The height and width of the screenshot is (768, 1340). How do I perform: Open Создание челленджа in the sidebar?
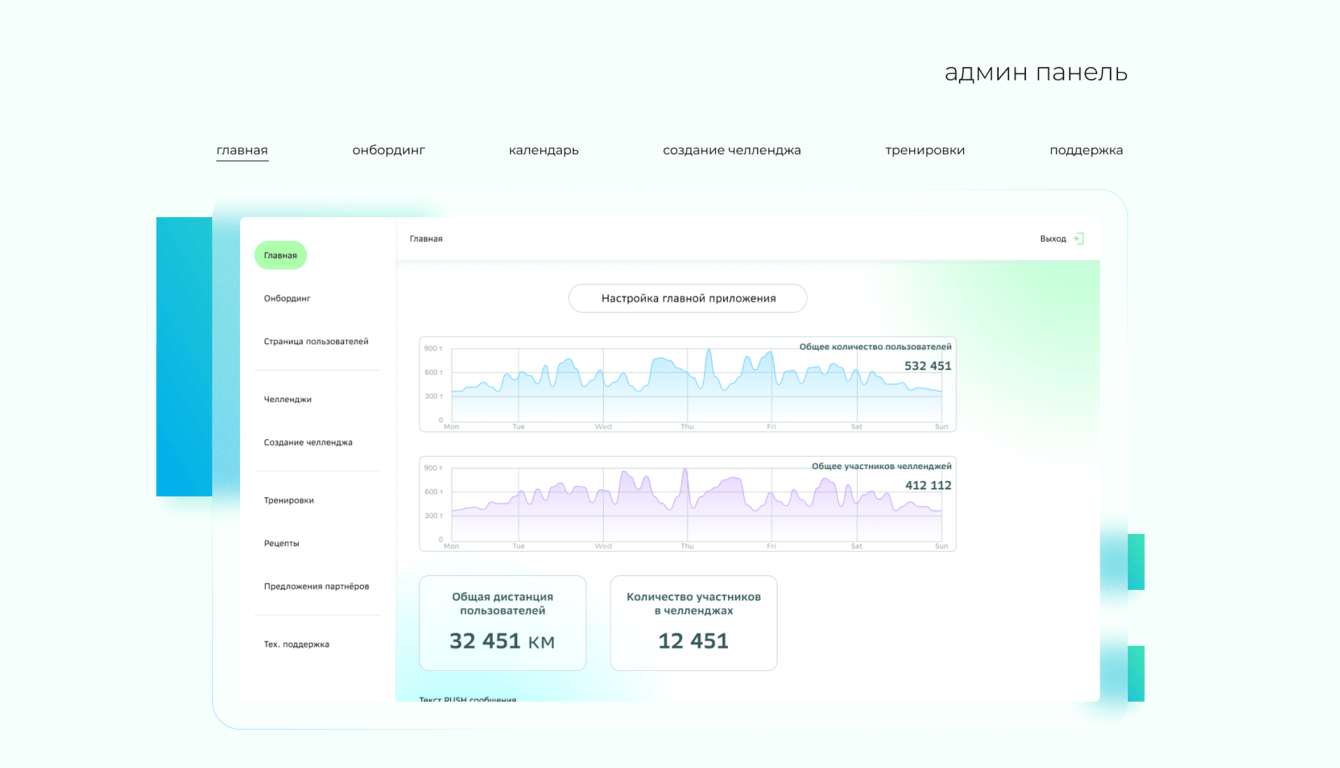(x=308, y=443)
